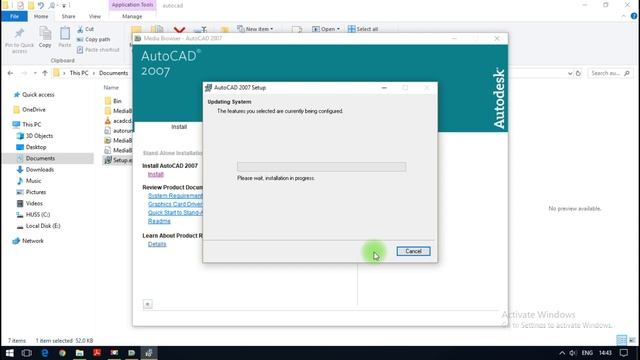Go up one folder with Up arrow
640x360 pixels.
tap(45, 73)
